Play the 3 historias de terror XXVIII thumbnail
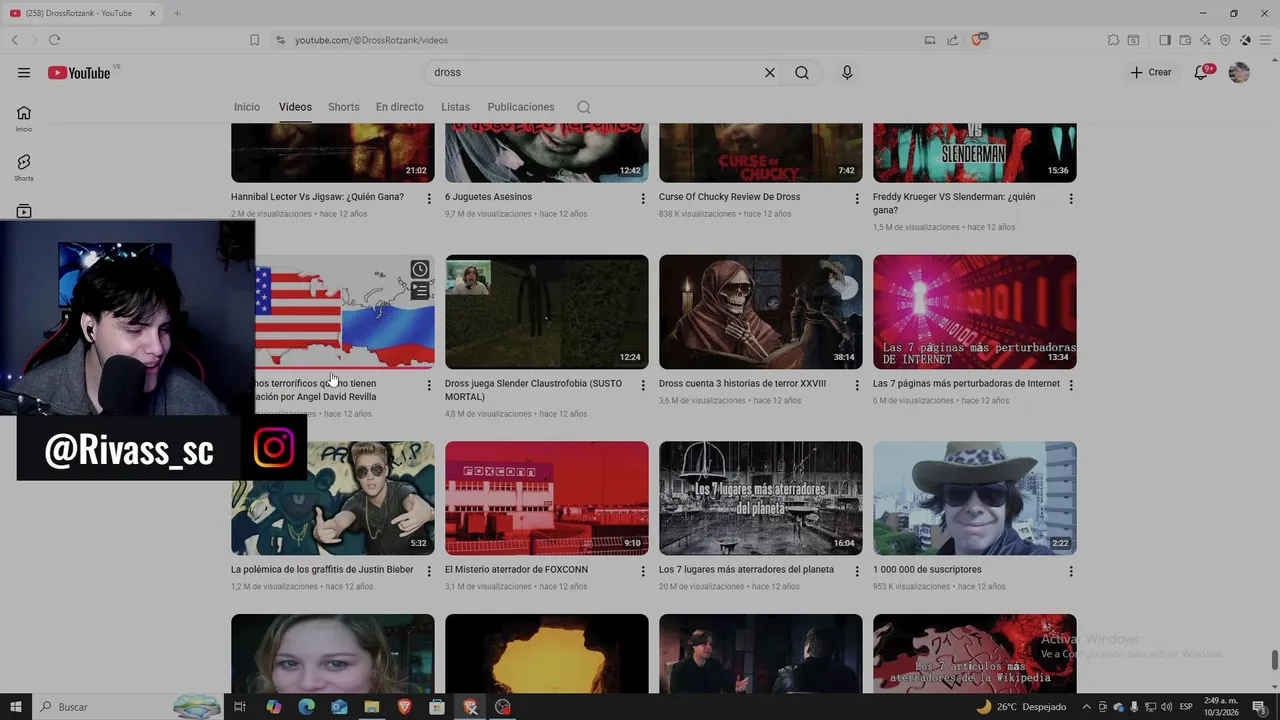The image size is (1280, 720). coord(761,312)
